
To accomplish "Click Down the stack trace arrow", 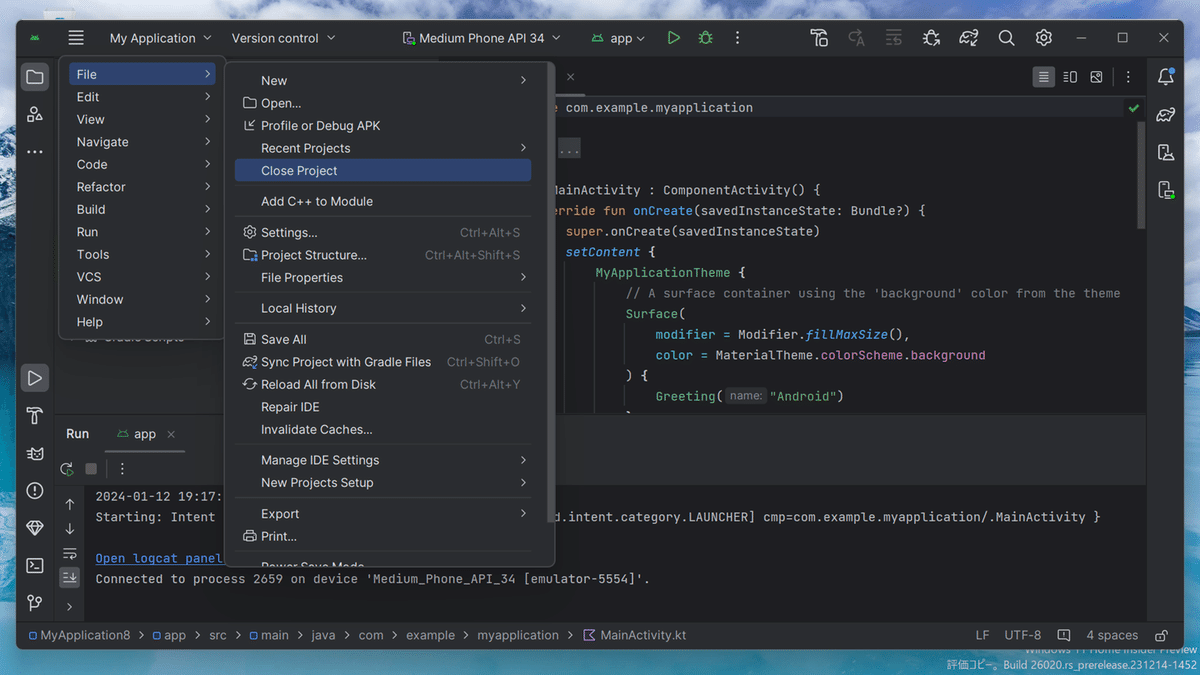I will (x=70, y=529).
